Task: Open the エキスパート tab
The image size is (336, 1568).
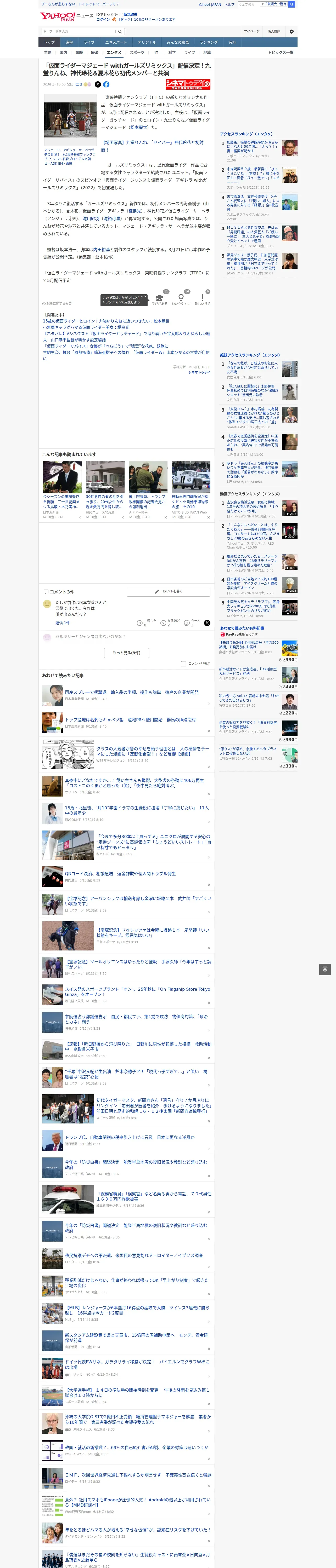Action: pos(116,43)
